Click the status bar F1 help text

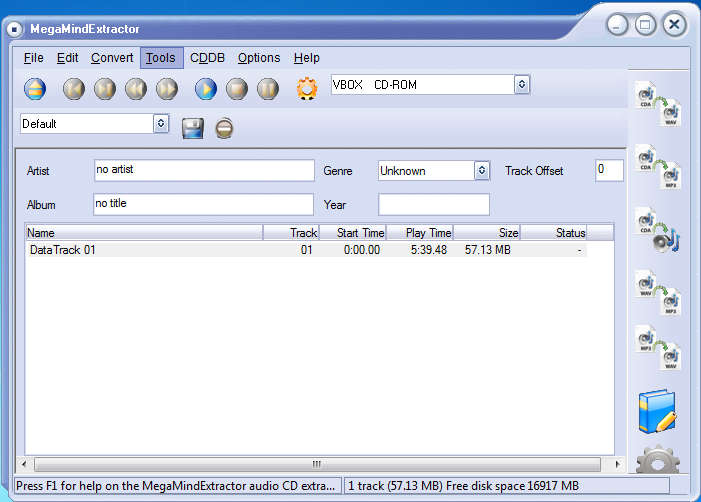175,486
